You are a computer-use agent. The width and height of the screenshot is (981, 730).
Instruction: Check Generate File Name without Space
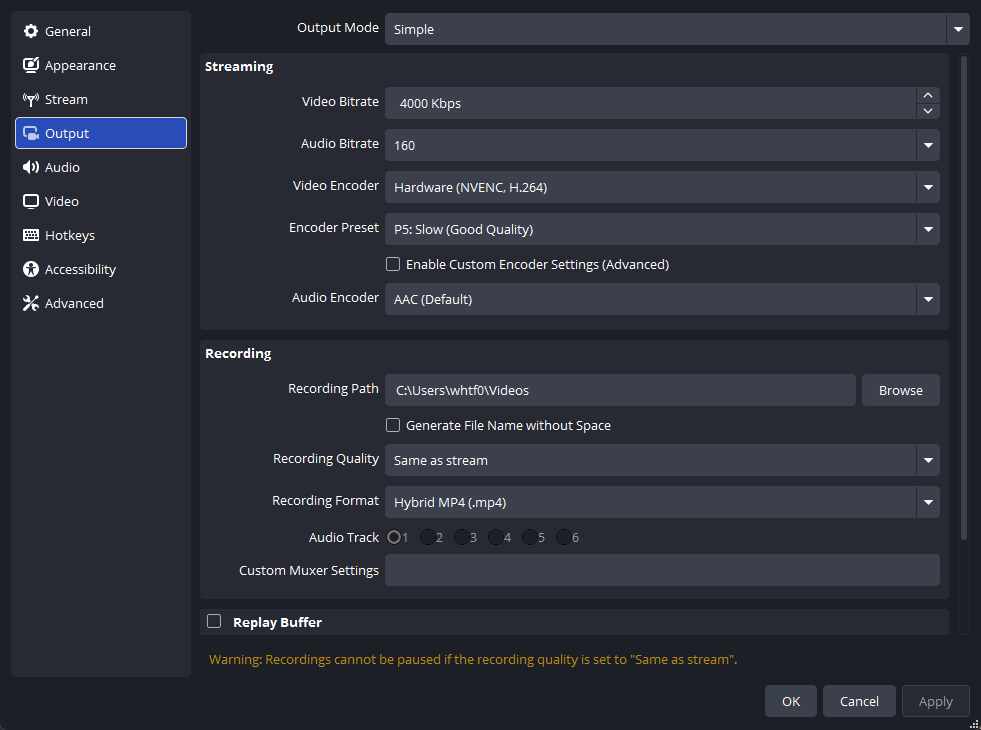tap(393, 426)
